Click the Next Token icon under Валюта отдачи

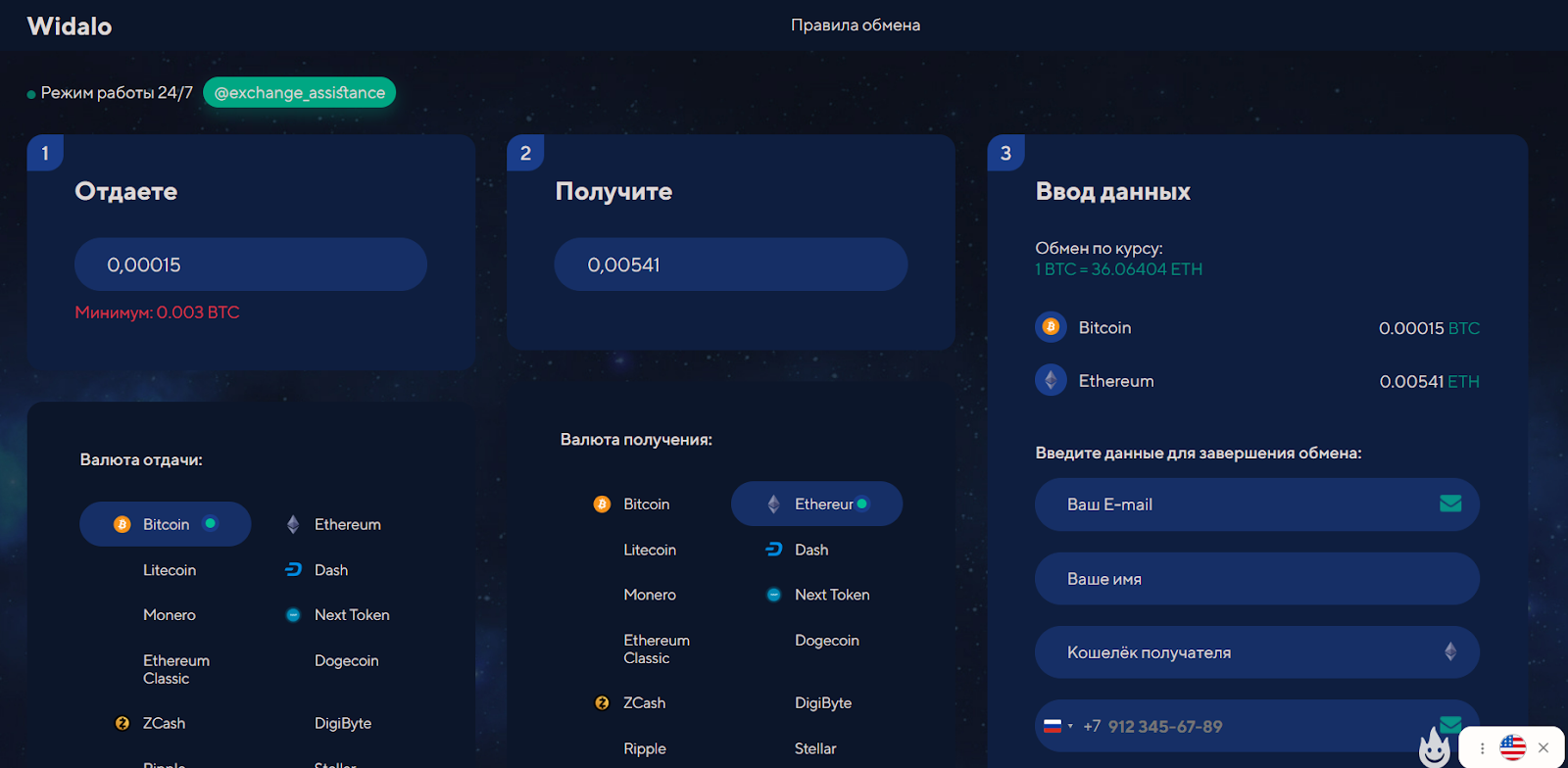[x=293, y=615]
